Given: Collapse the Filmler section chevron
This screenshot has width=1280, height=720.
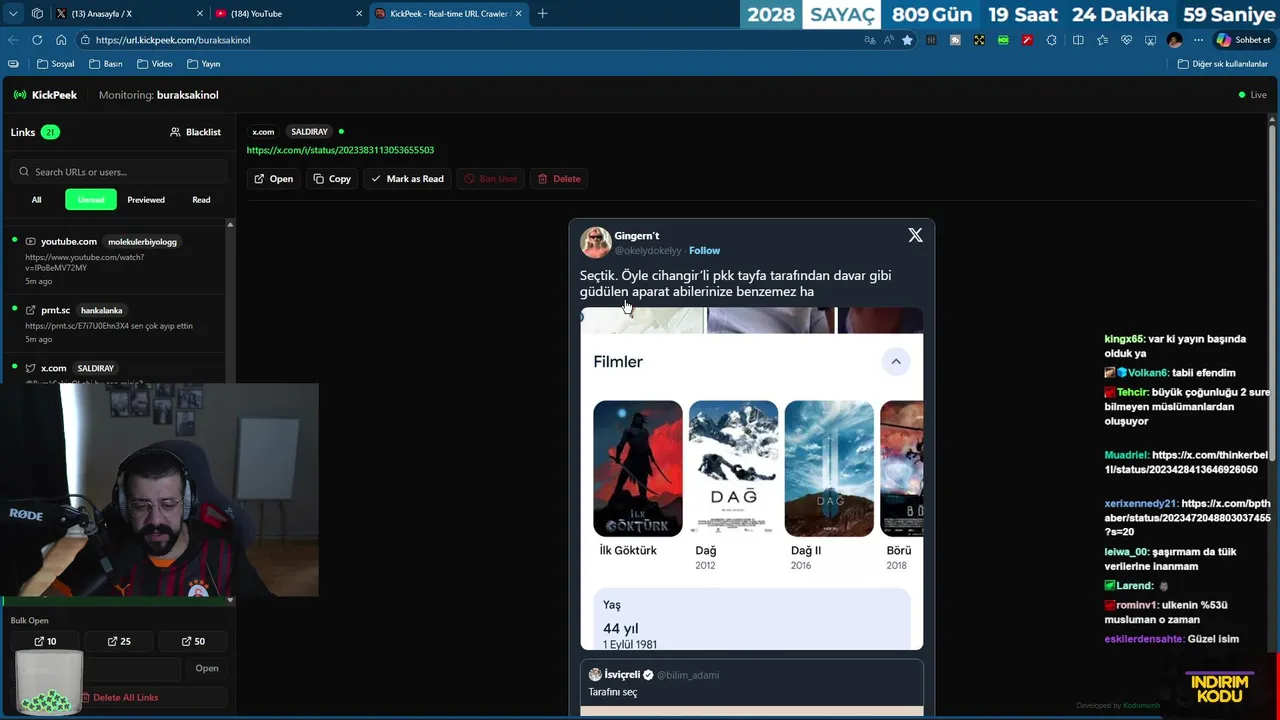Looking at the screenshot, I should tap(896, 362).
